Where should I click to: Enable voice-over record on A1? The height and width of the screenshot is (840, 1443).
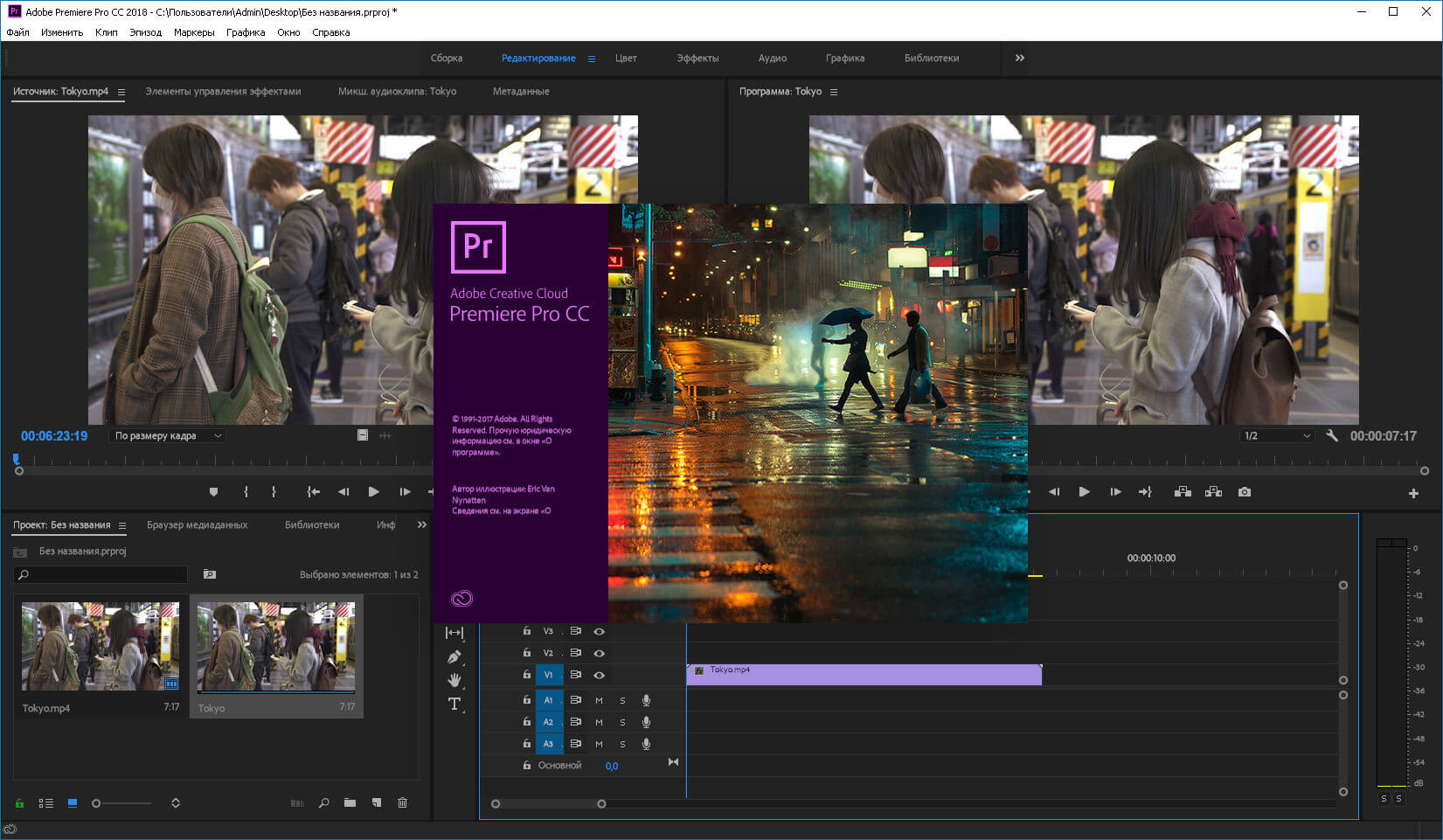coord(646,699)
